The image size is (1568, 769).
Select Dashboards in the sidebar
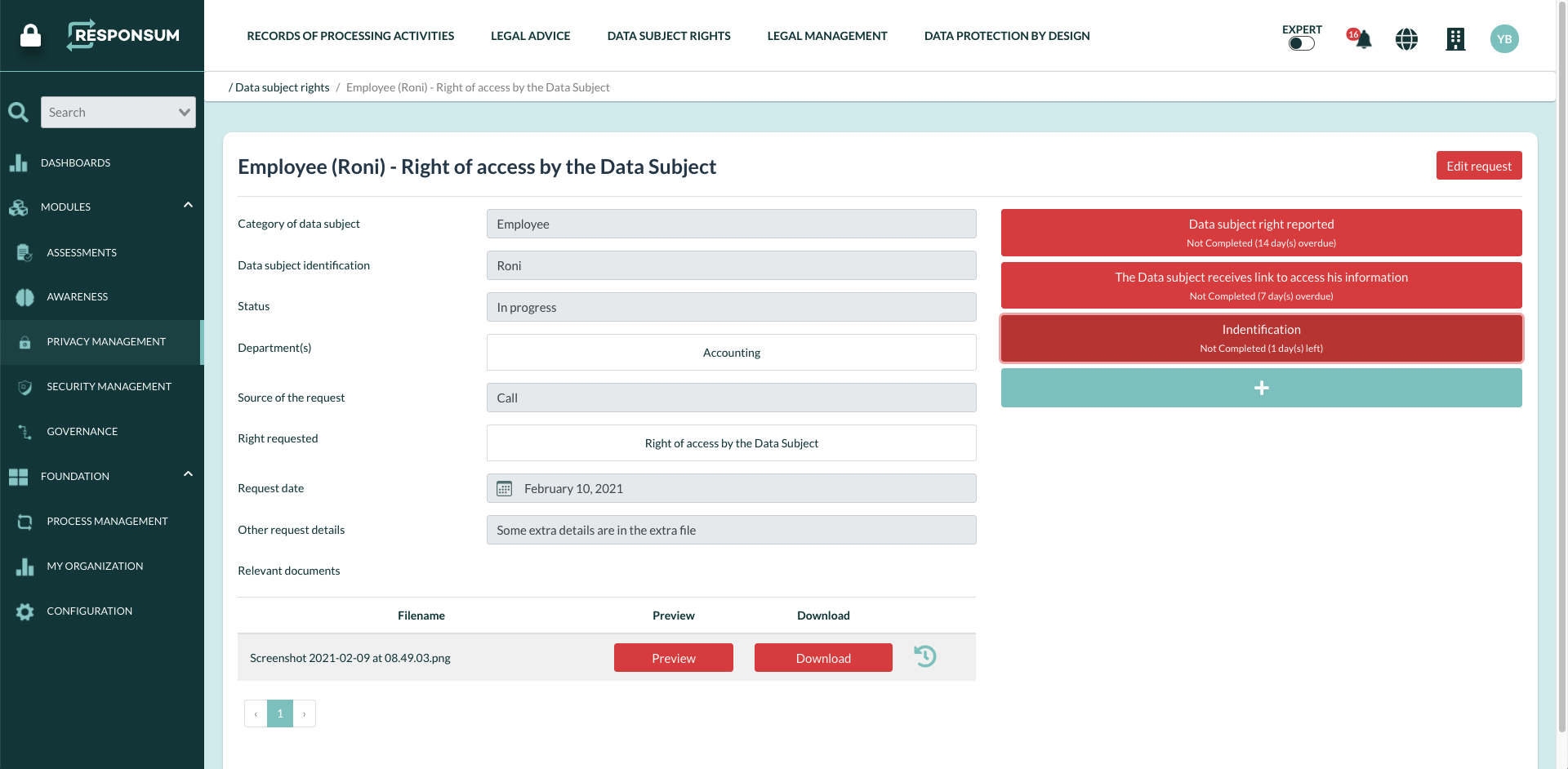pos(75,162)
